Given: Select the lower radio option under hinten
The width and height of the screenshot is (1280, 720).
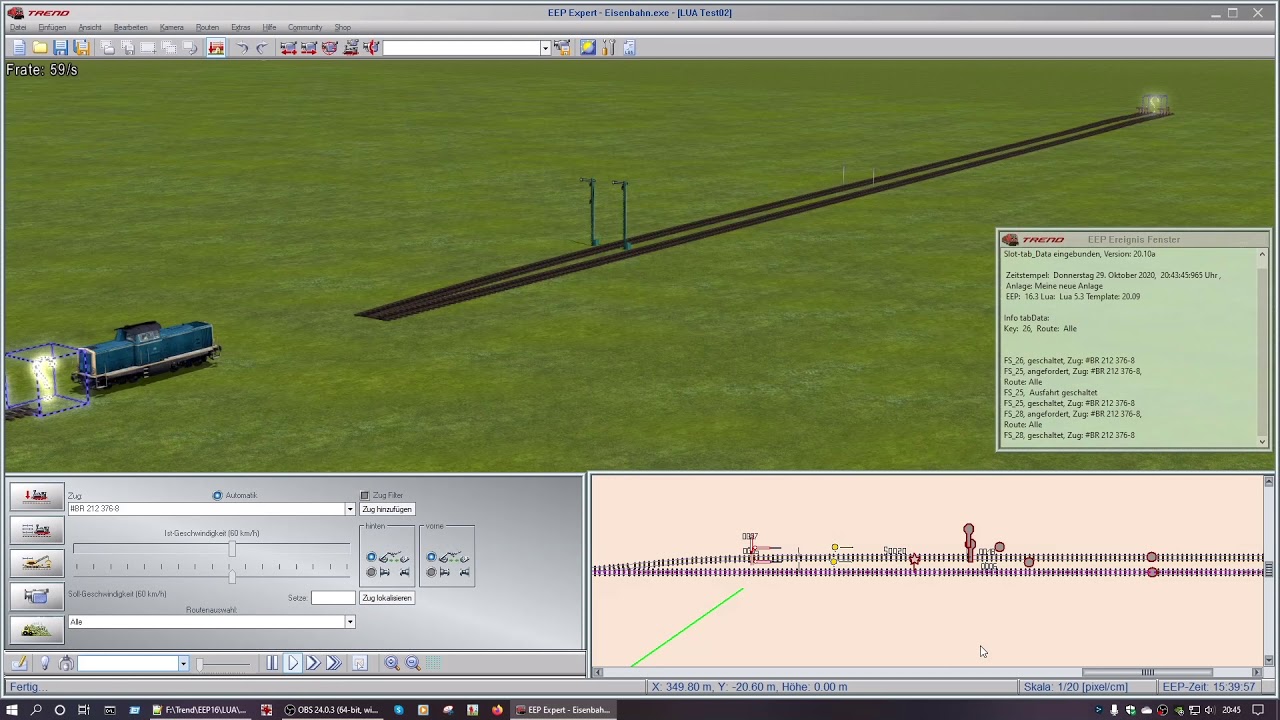Looking at the screenshot, I should 371,572.
